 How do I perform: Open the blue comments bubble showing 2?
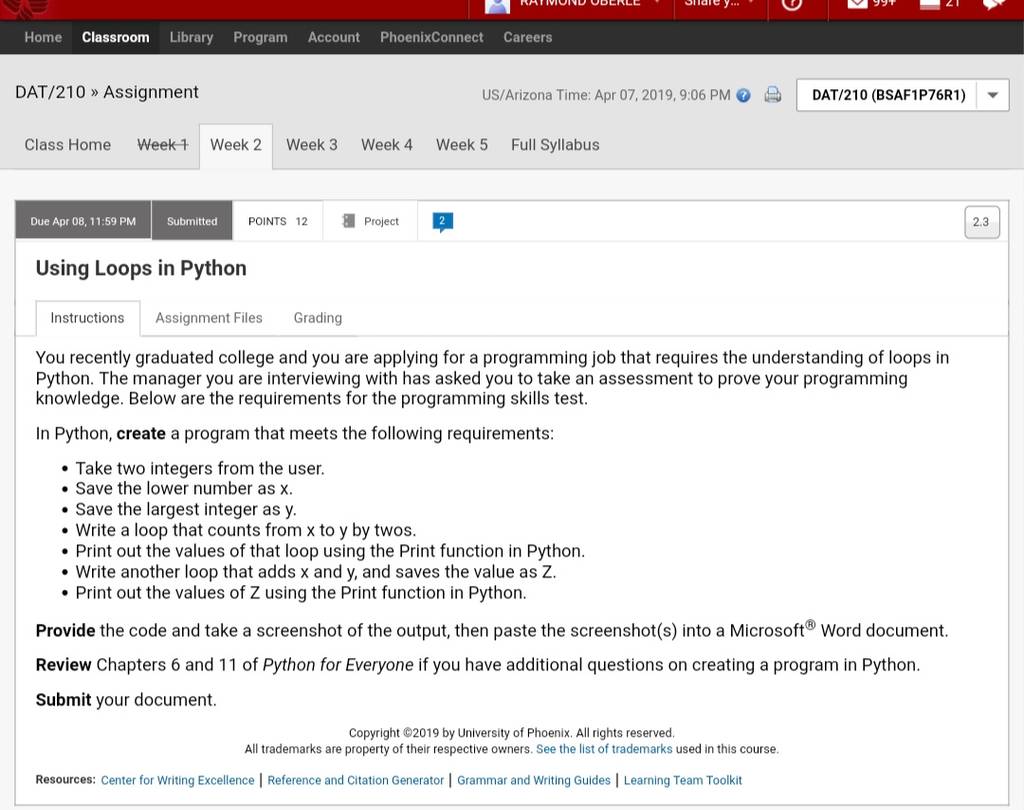[443, 221]
